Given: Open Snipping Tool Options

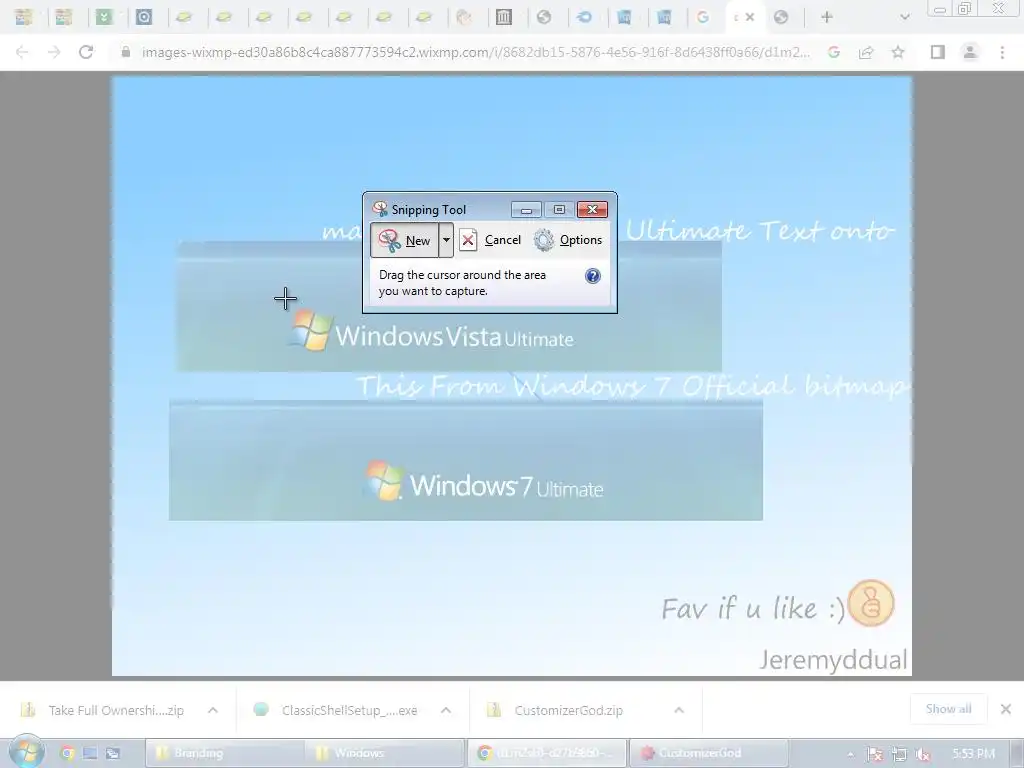Looking at the screenshot, I should click(568, 240).
